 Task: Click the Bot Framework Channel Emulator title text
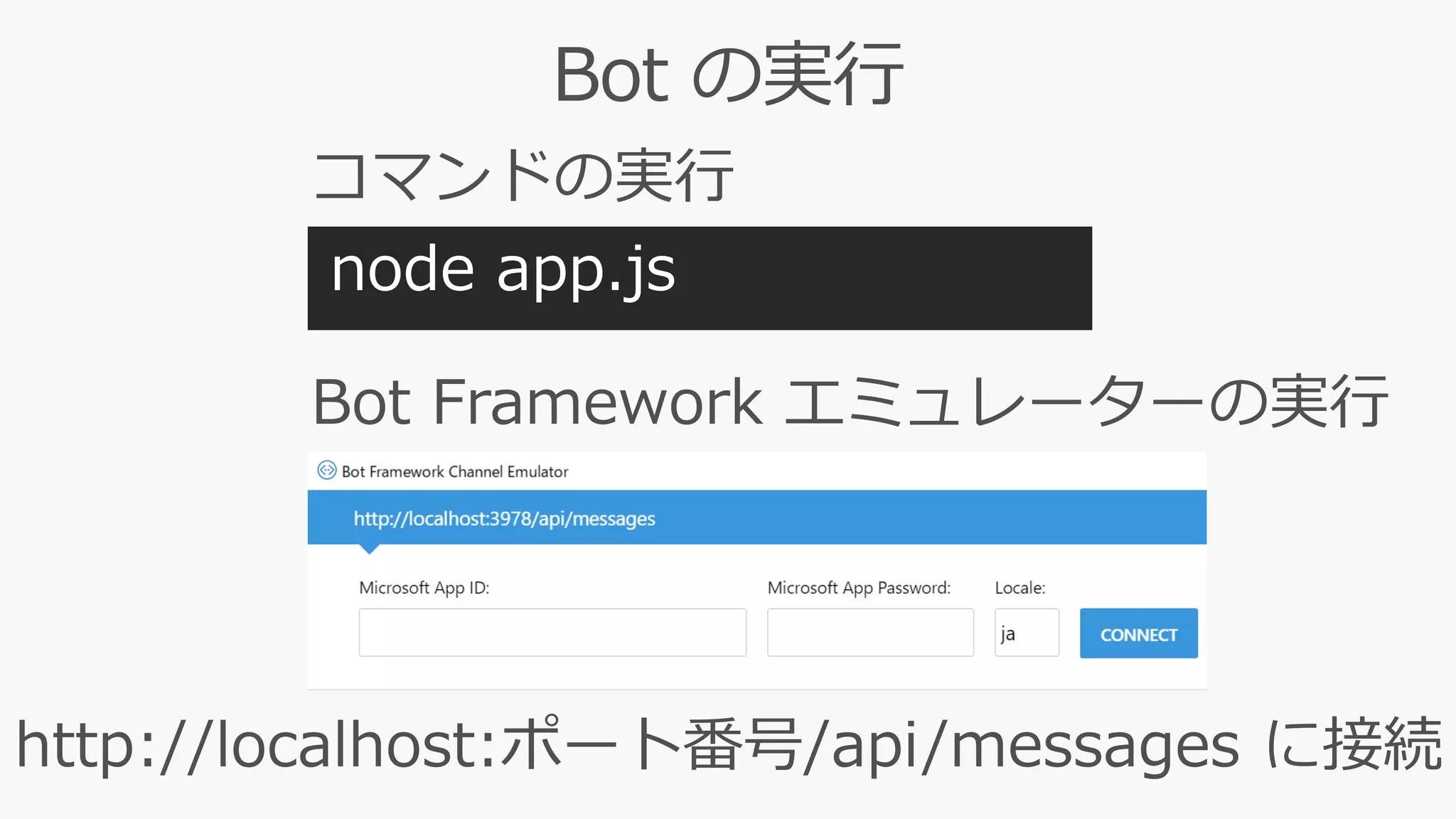455,471
